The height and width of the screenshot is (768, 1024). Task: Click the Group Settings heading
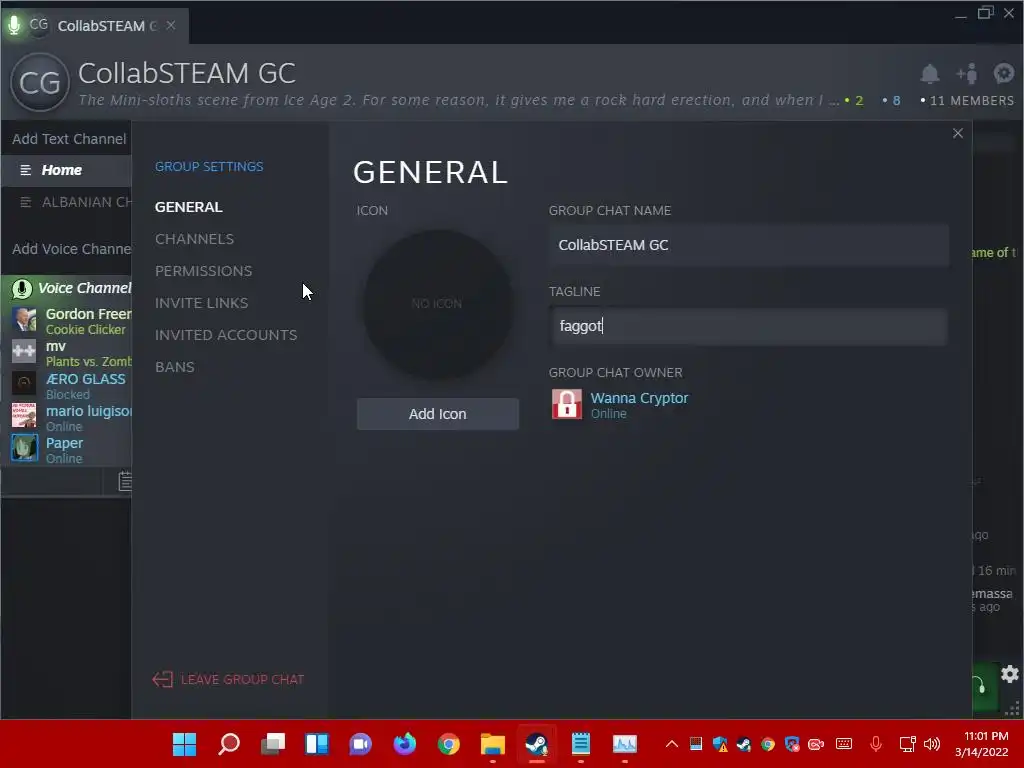click(209, 167)
